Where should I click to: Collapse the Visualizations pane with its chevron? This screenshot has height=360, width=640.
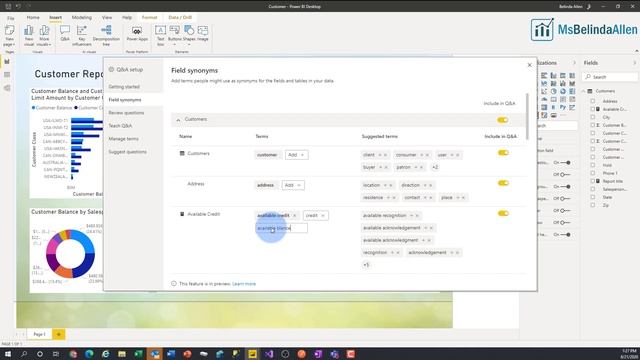574,63
